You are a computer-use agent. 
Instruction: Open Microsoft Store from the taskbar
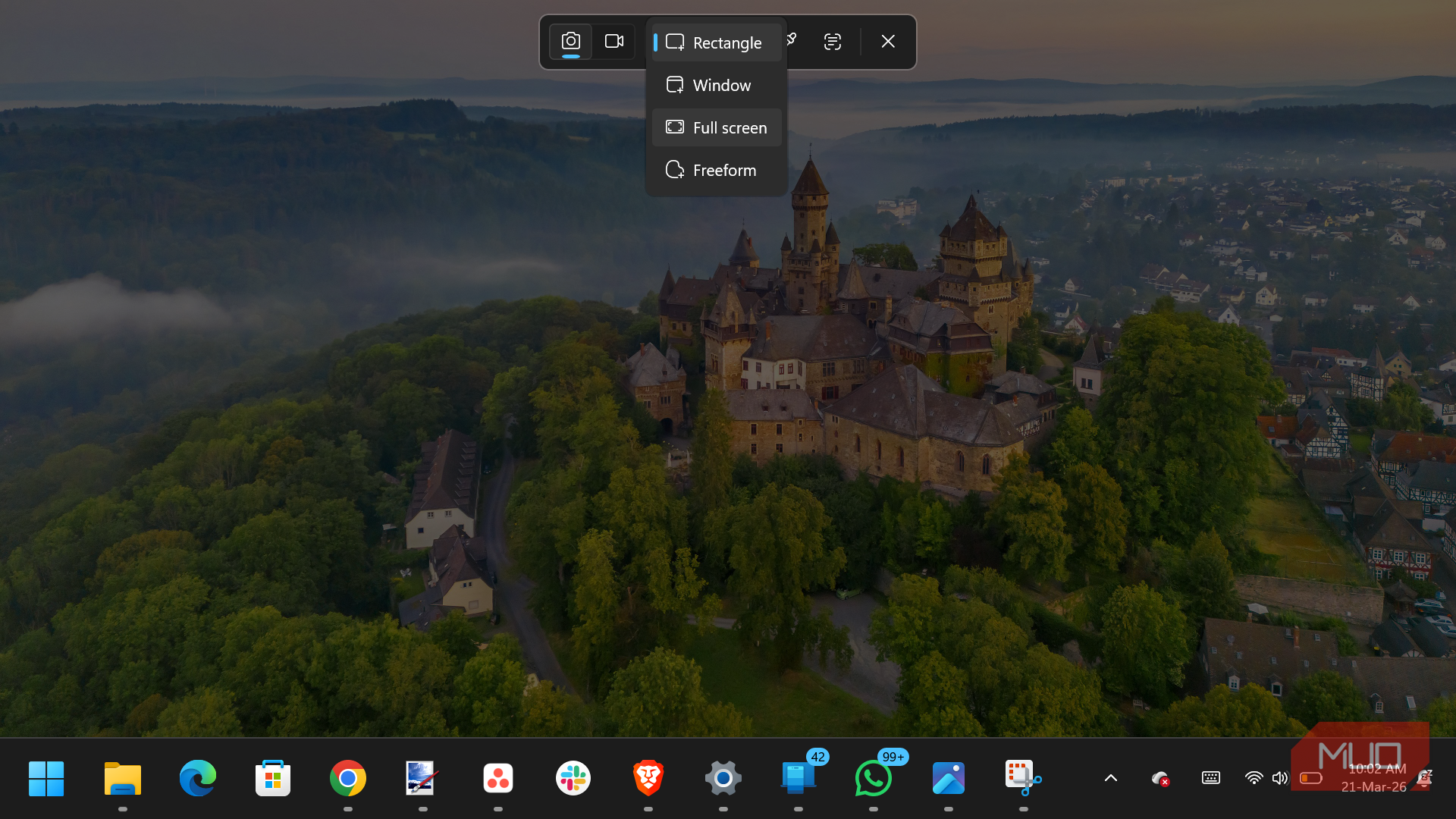tap(273, 778)
